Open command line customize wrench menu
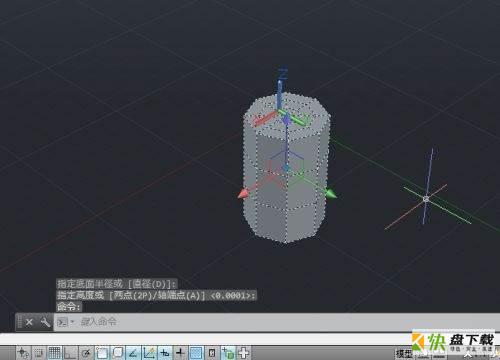This screenshot has height=360, width=500. (45, 322)
